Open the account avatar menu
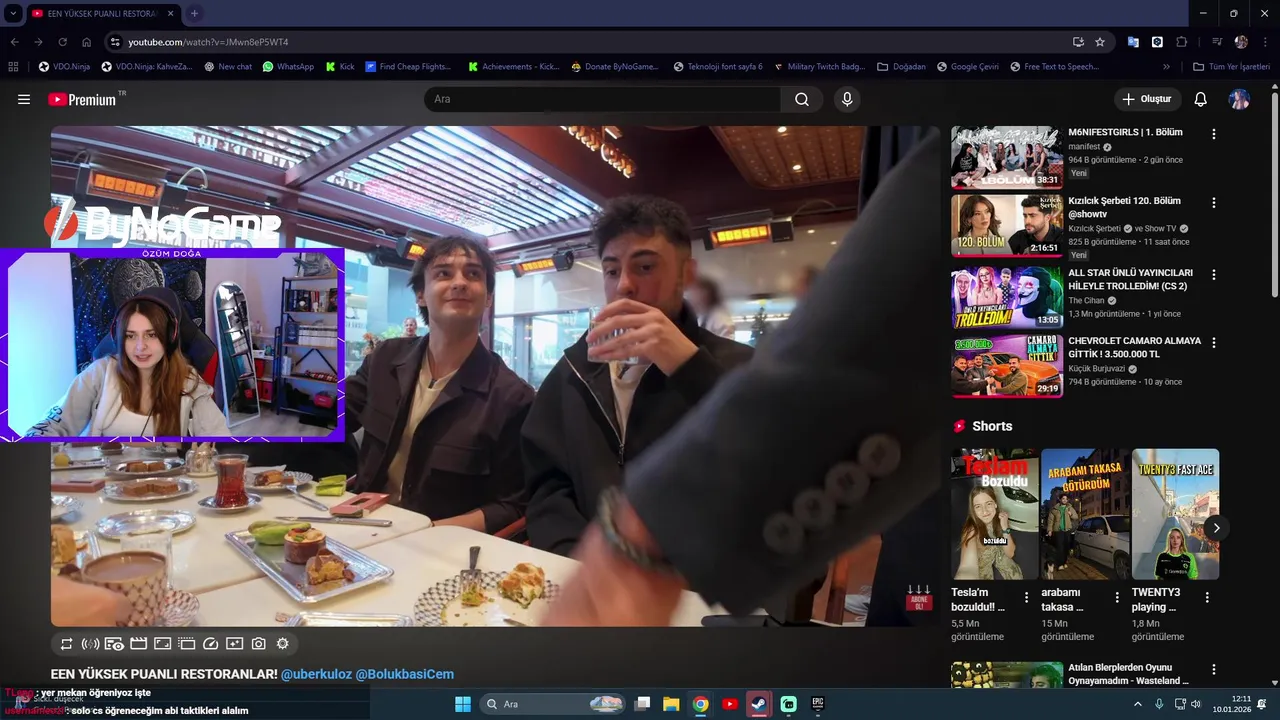The height and width of the screenshot is (720, 1280). tap(1239, 99)
